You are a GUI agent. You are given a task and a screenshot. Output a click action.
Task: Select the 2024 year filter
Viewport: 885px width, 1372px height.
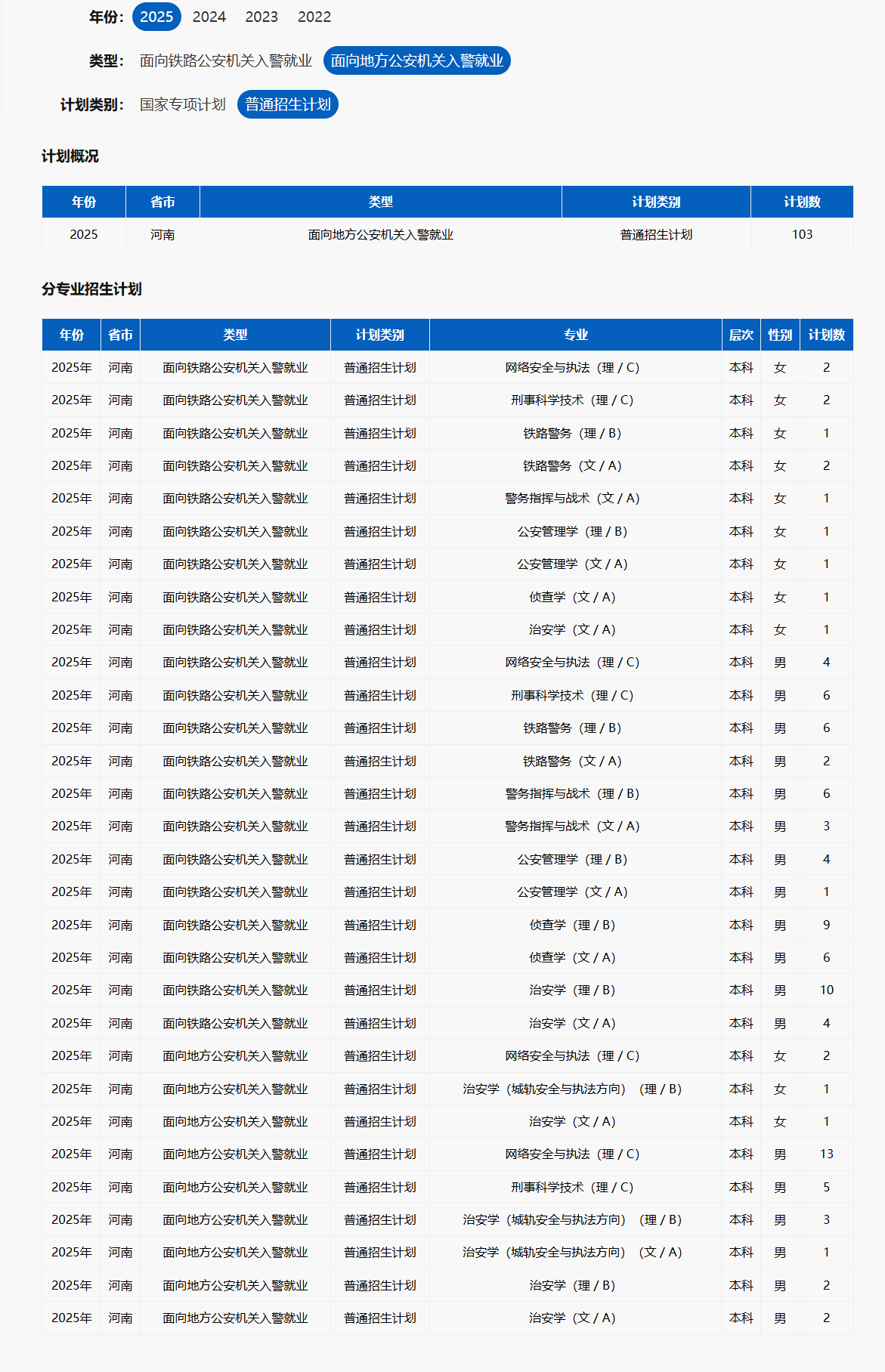[x=209, y=17]
